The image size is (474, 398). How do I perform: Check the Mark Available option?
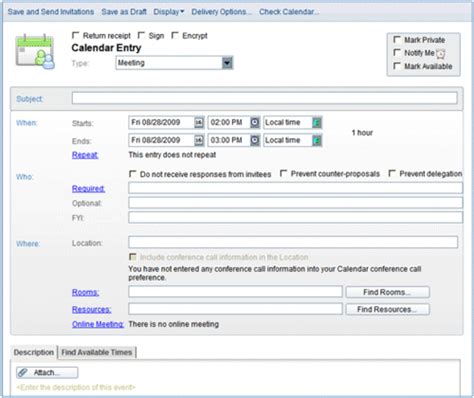pyautogui.click(x=397, y=66)
